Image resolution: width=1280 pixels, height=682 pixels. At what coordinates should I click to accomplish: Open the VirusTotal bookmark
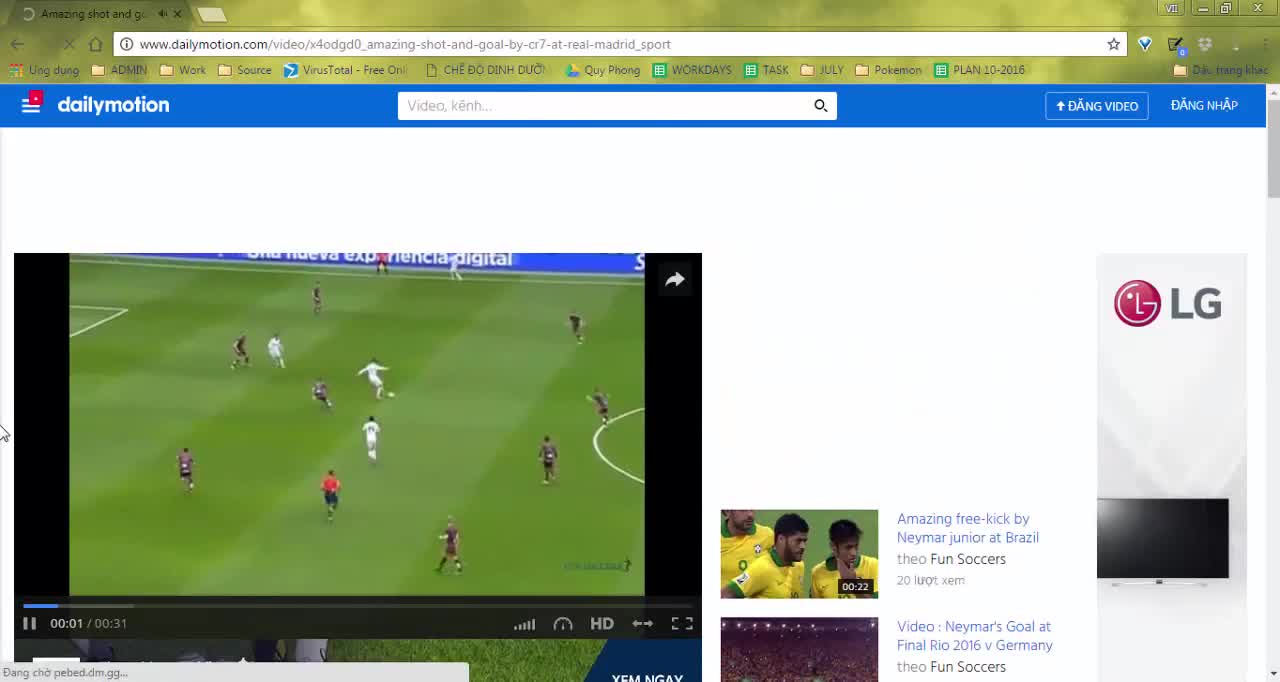[345, 70]
